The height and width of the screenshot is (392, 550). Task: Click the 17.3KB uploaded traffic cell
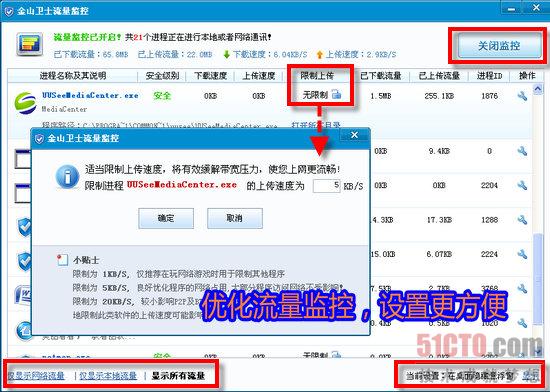pyautogui.click(x=439, y=220)
